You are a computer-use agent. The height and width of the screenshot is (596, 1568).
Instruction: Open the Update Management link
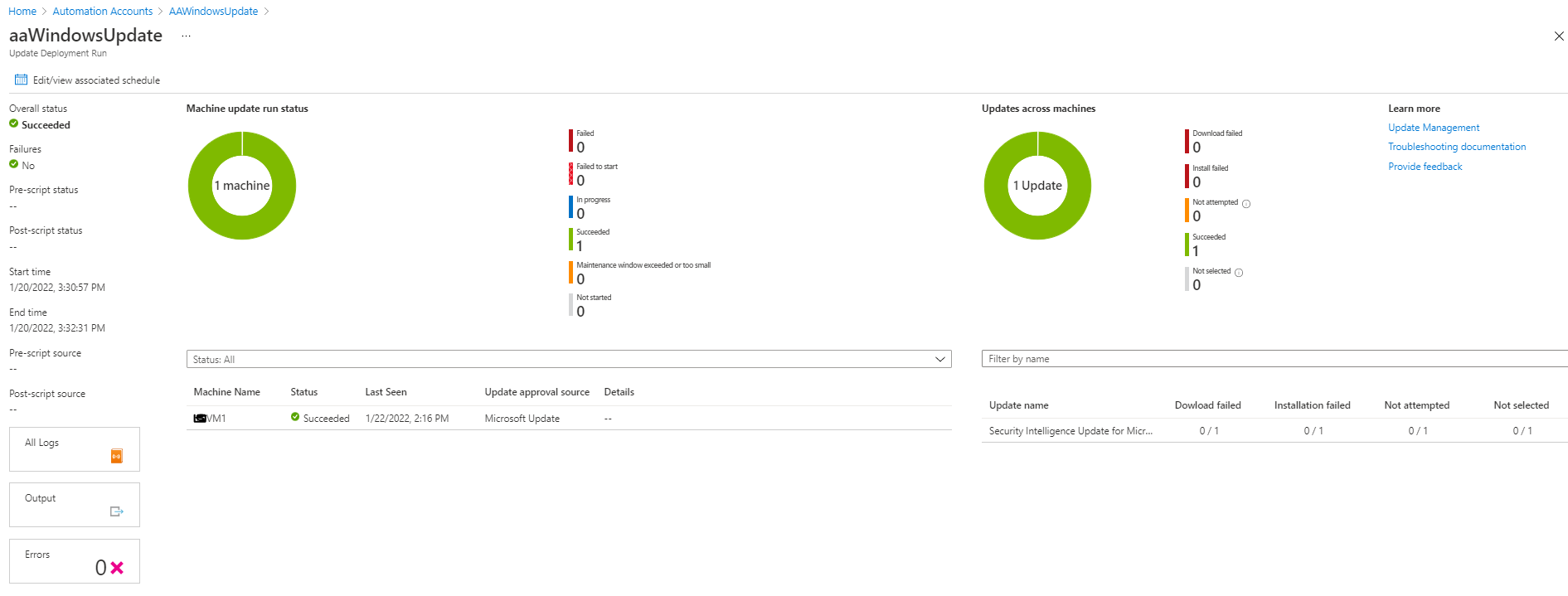coord(1434,128)
